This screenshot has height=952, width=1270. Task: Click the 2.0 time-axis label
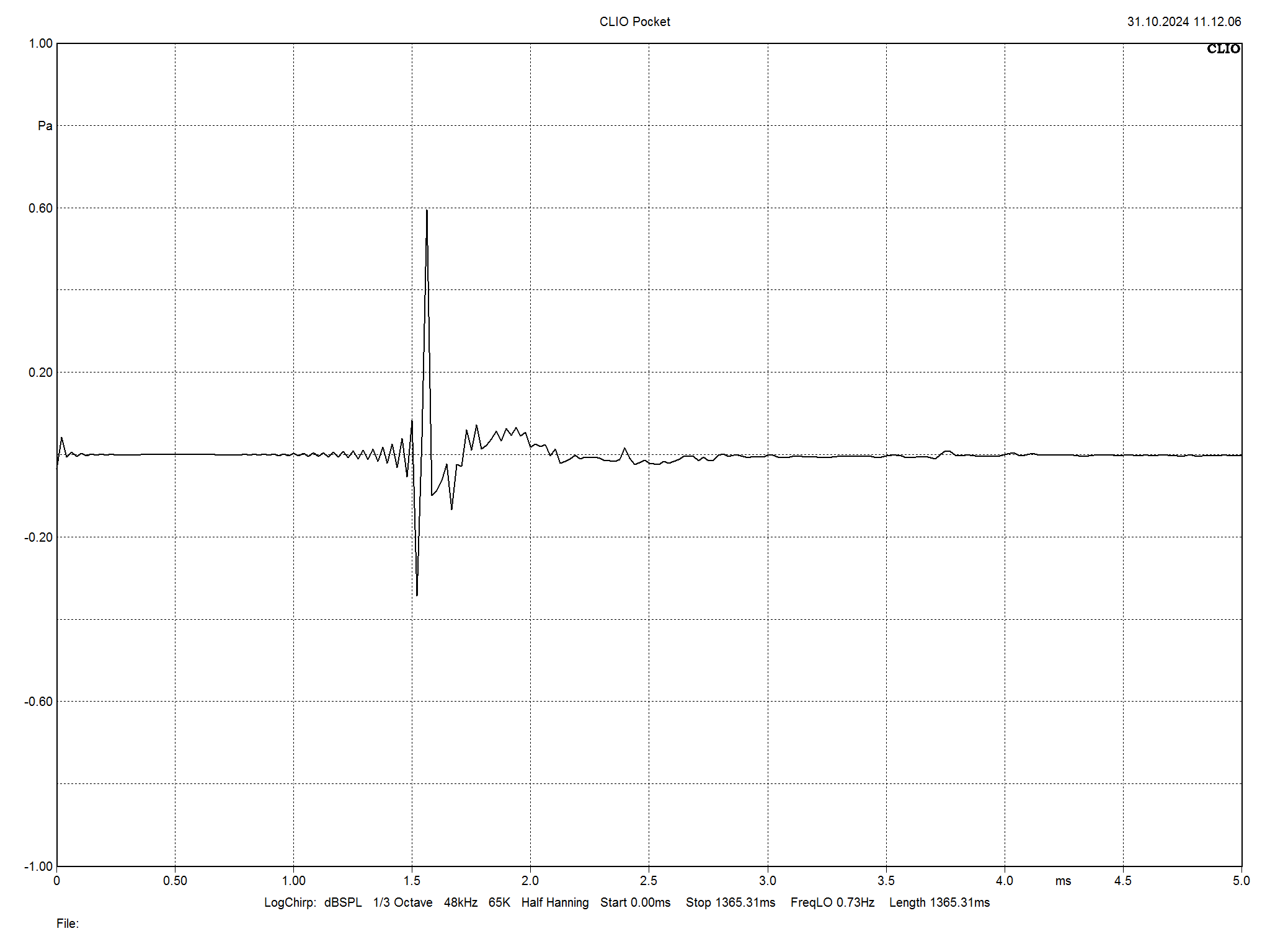coord(530,881)
